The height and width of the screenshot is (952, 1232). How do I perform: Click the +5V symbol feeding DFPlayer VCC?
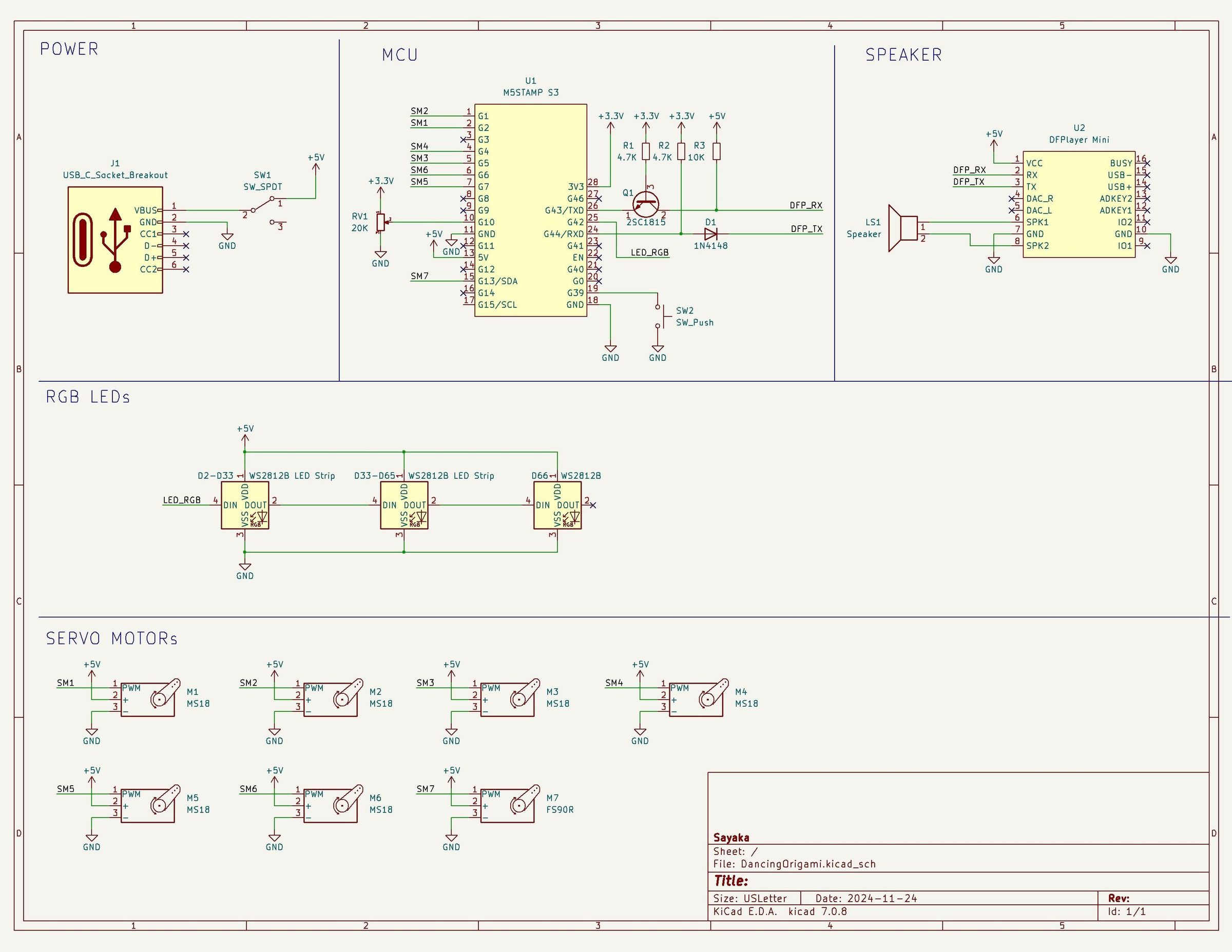pyautogui.click(x=994, y=140)
